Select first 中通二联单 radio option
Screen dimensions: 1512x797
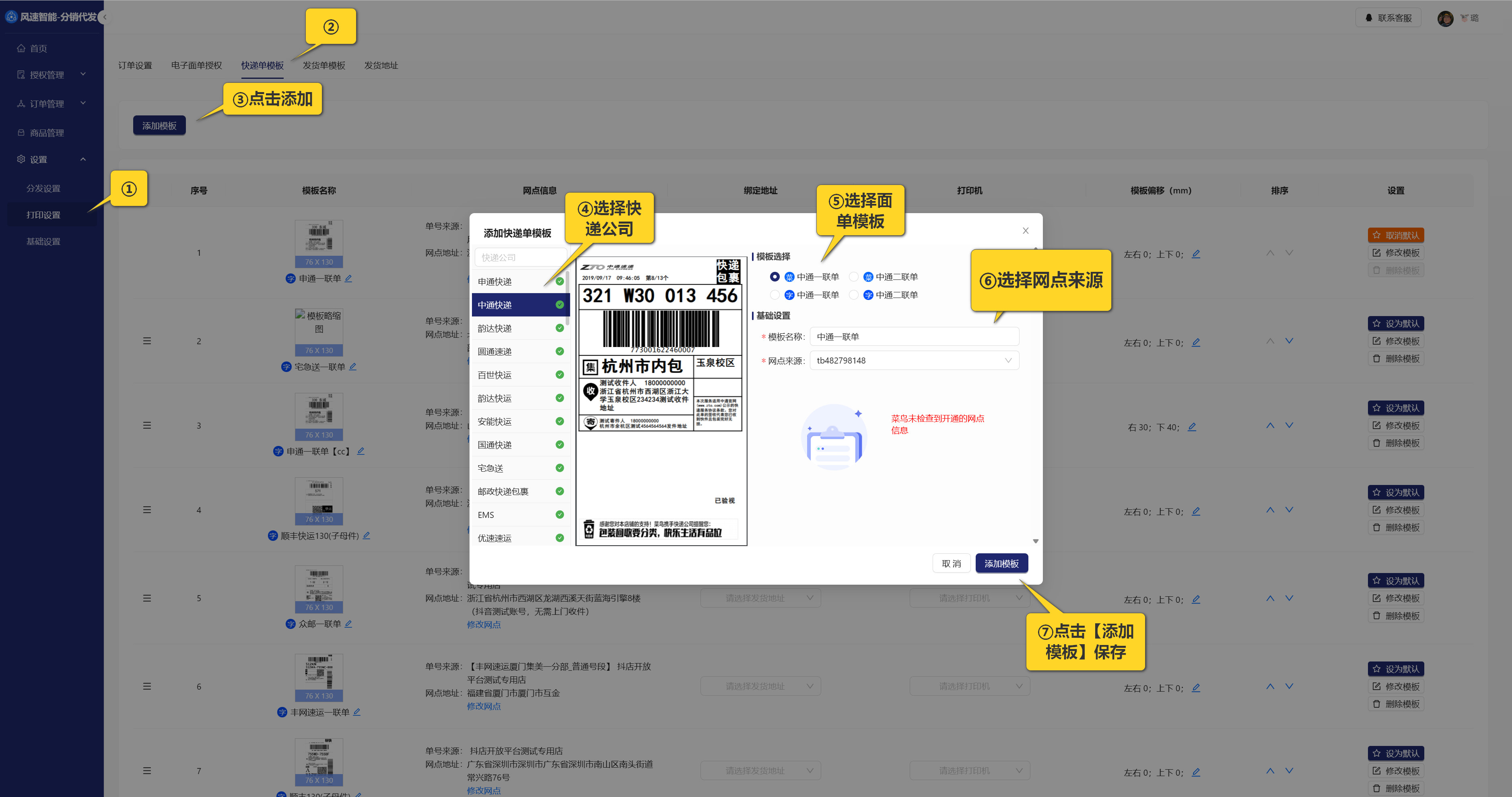854,277
